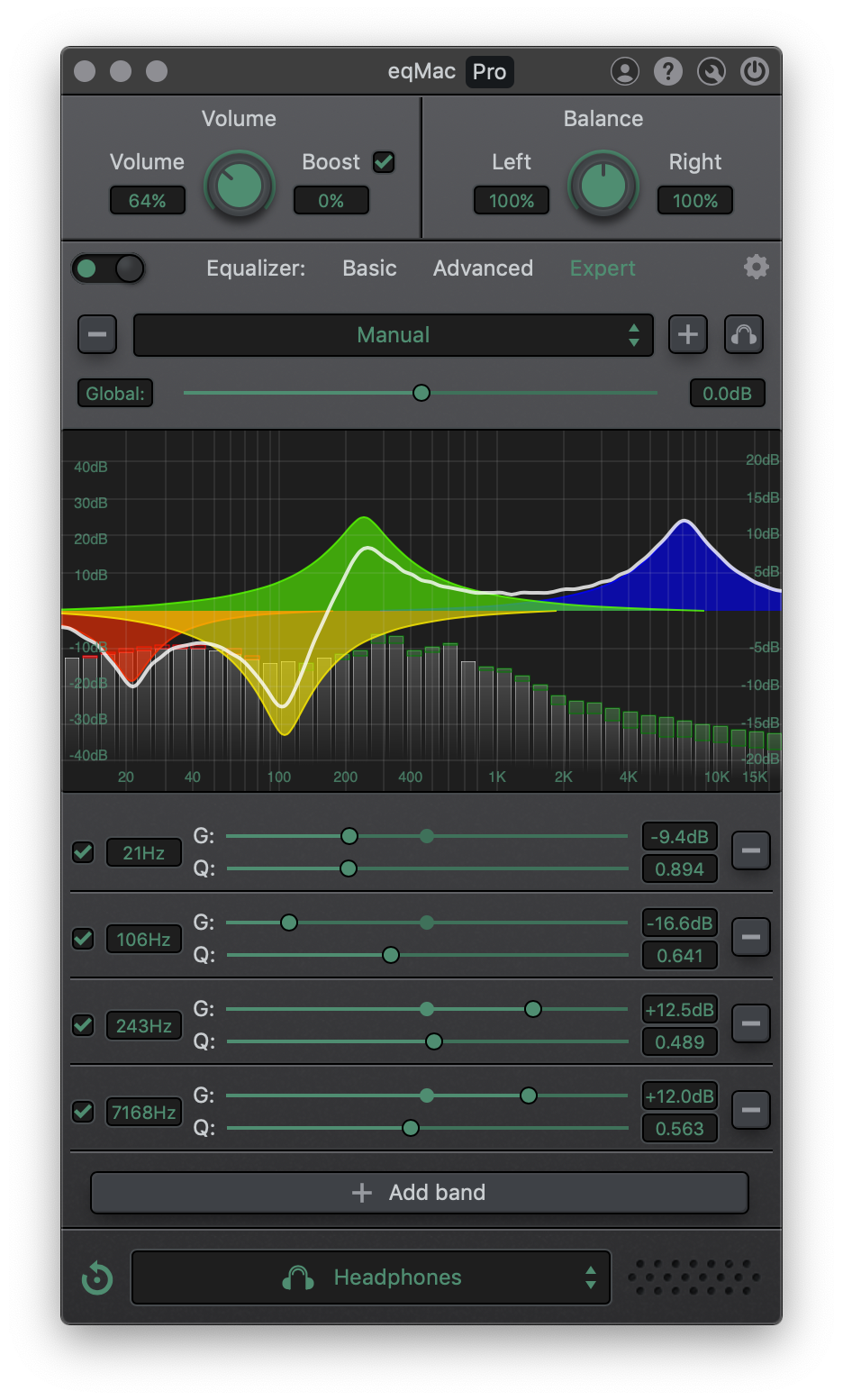Click the 243Hz Q slider handle
843x1400 pixels.
pyautogui.click(x=434, y=1041)
